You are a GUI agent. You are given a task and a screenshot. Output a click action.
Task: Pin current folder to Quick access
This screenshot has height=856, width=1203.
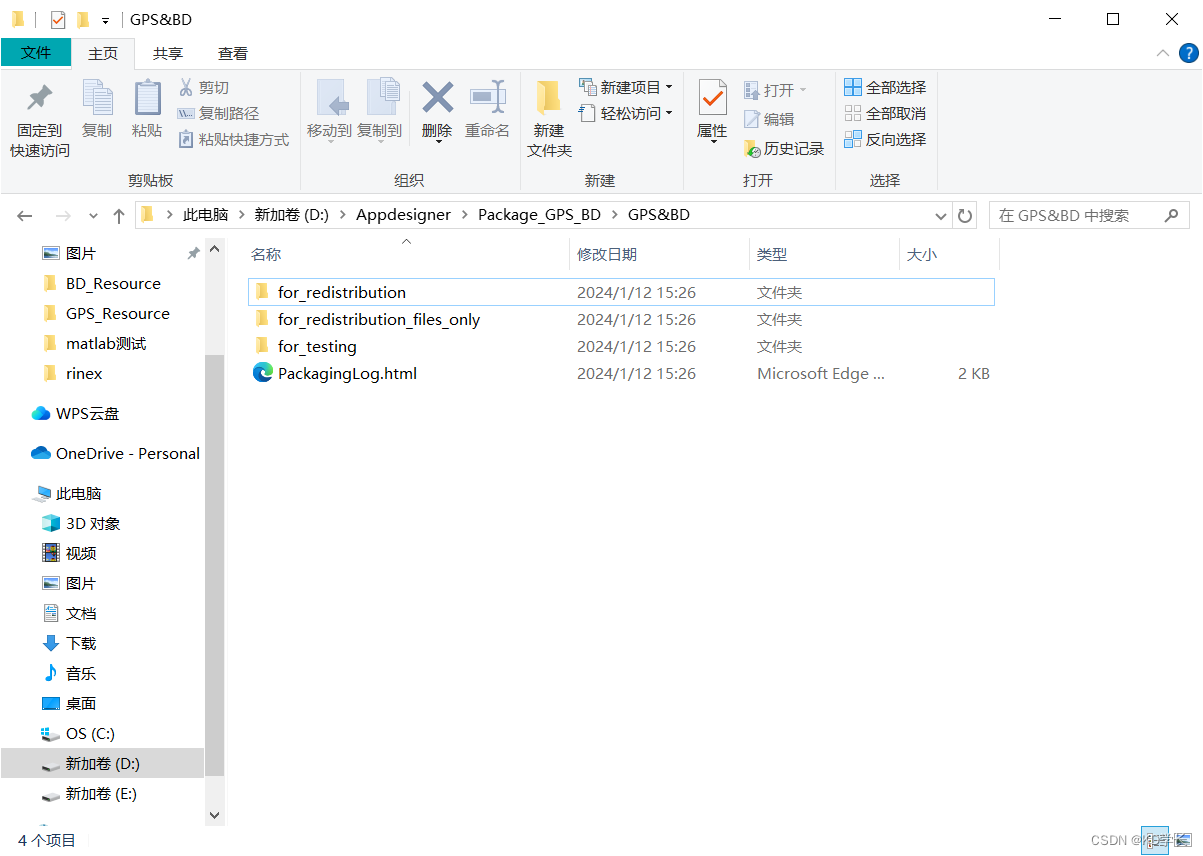tap(38, 115)
